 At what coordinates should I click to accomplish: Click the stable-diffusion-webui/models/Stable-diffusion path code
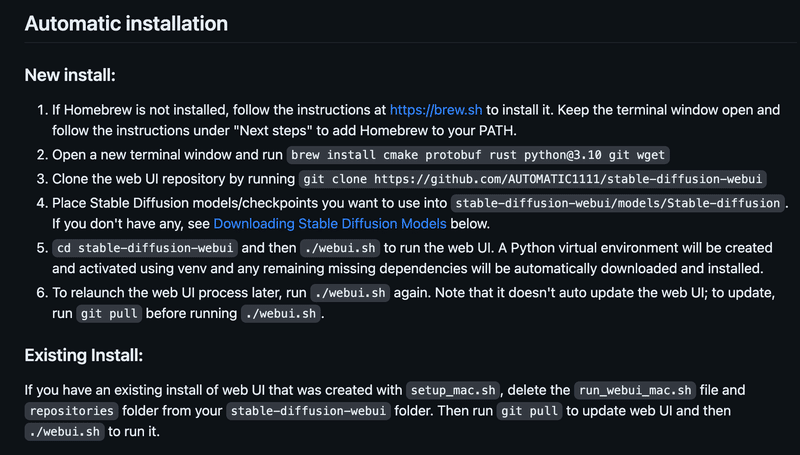point(618,203)
